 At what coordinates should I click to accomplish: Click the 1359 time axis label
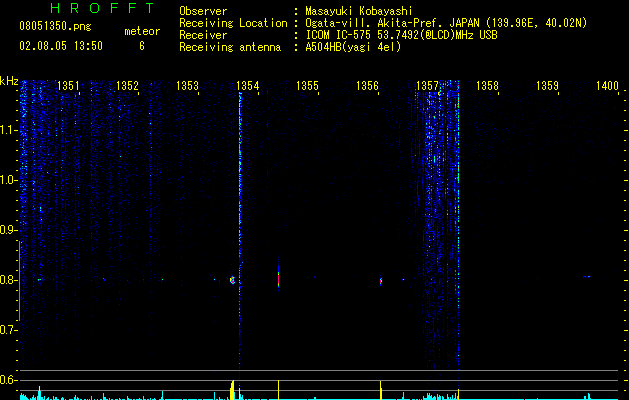[548, 86]
